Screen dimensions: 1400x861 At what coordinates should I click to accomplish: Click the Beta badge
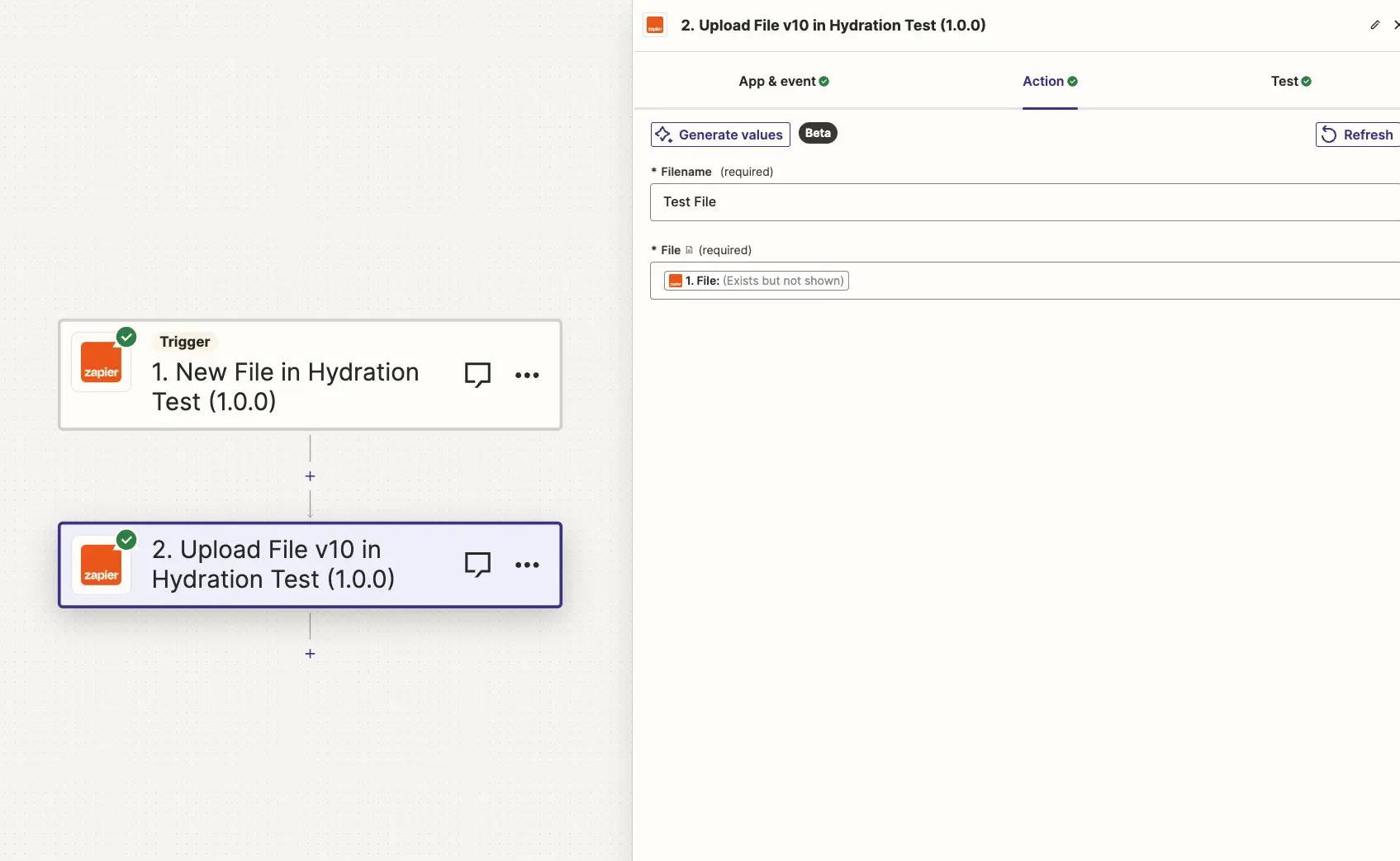818,133
